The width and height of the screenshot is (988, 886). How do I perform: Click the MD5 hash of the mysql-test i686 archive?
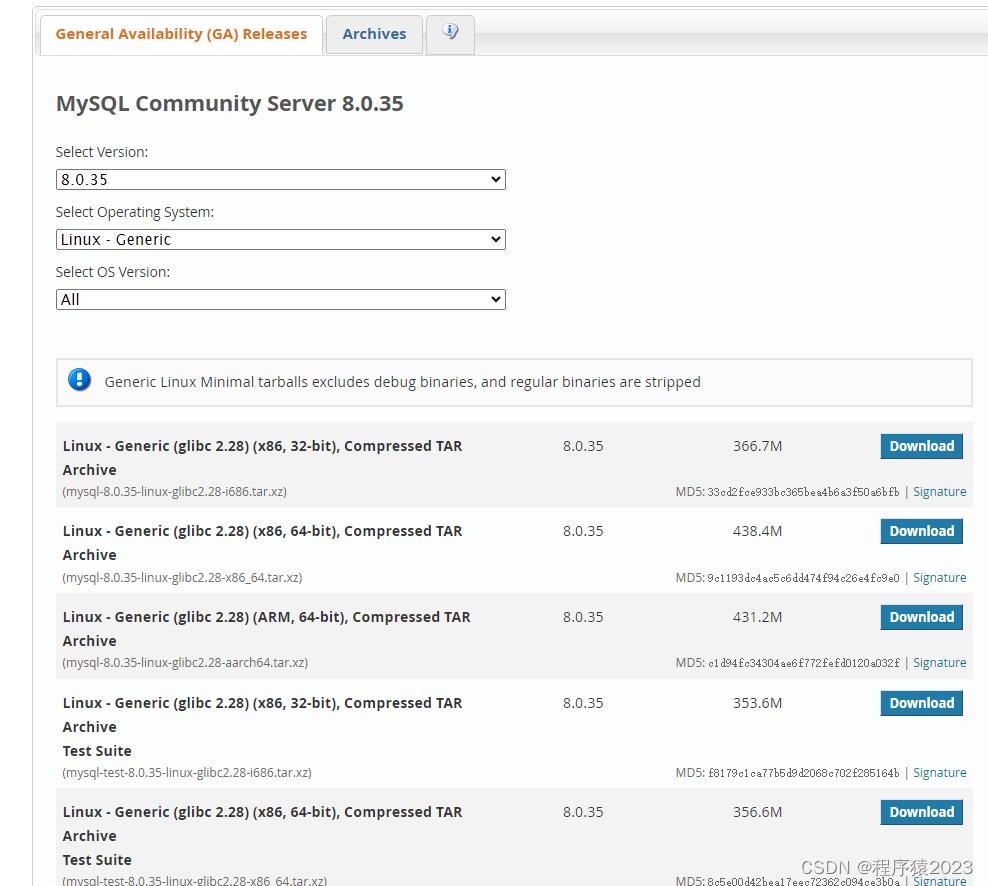803,773
